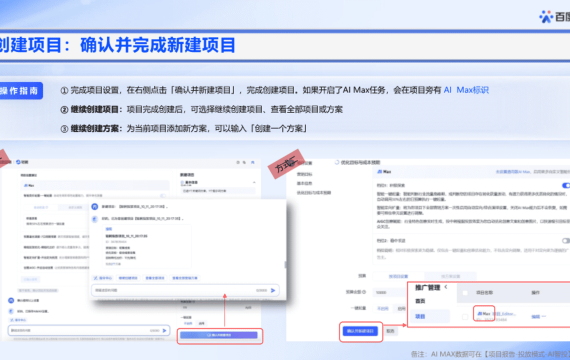Click the 操作 column header
Screen dimensions: 570x360
point(535,293)
